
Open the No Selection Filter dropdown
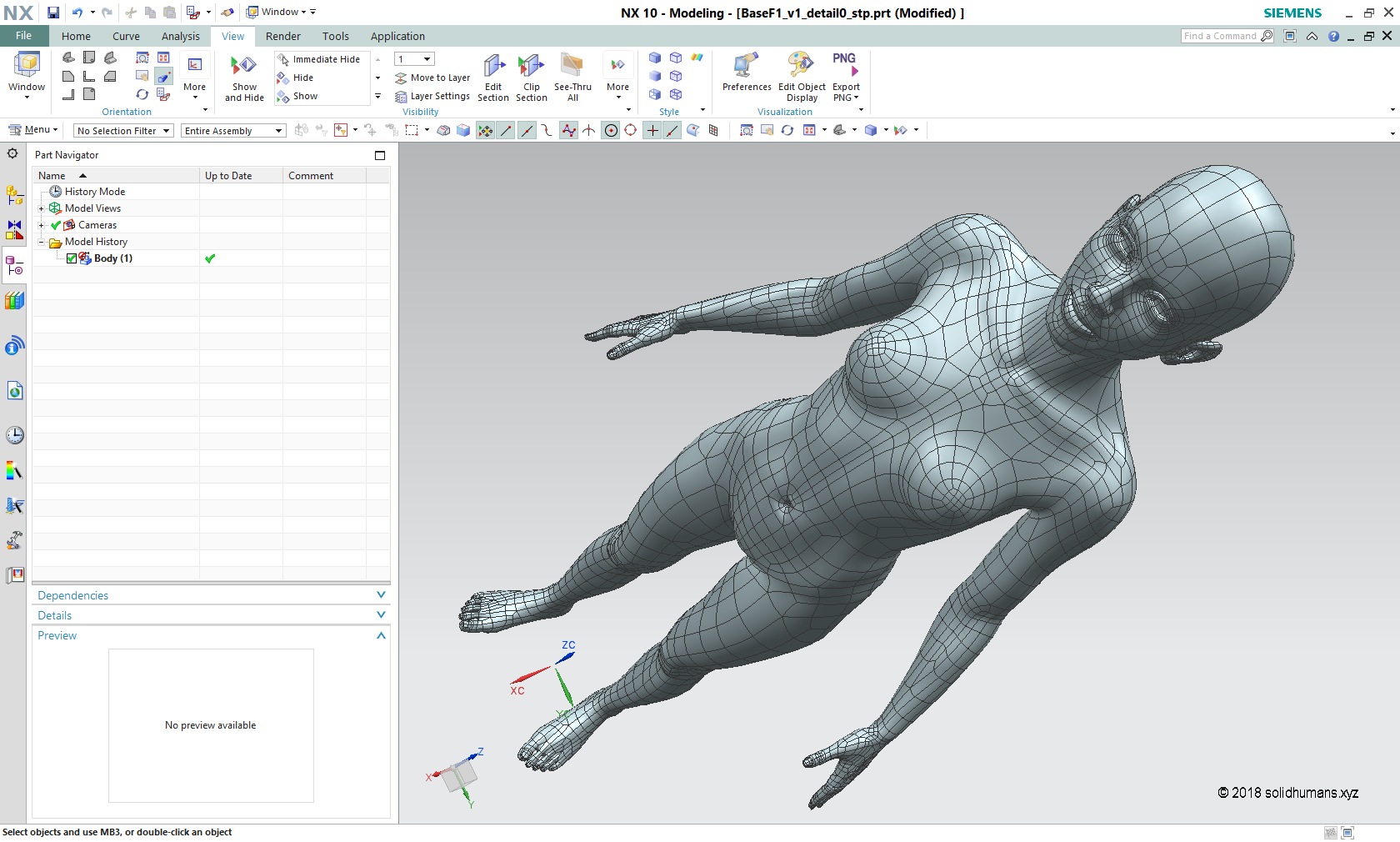[x=123, y=131]
